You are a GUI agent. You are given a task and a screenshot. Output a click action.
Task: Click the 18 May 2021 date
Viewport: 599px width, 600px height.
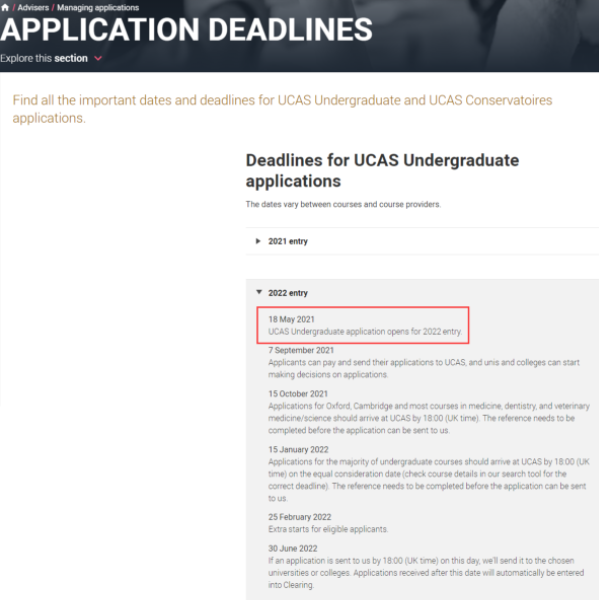coord(291,319)
